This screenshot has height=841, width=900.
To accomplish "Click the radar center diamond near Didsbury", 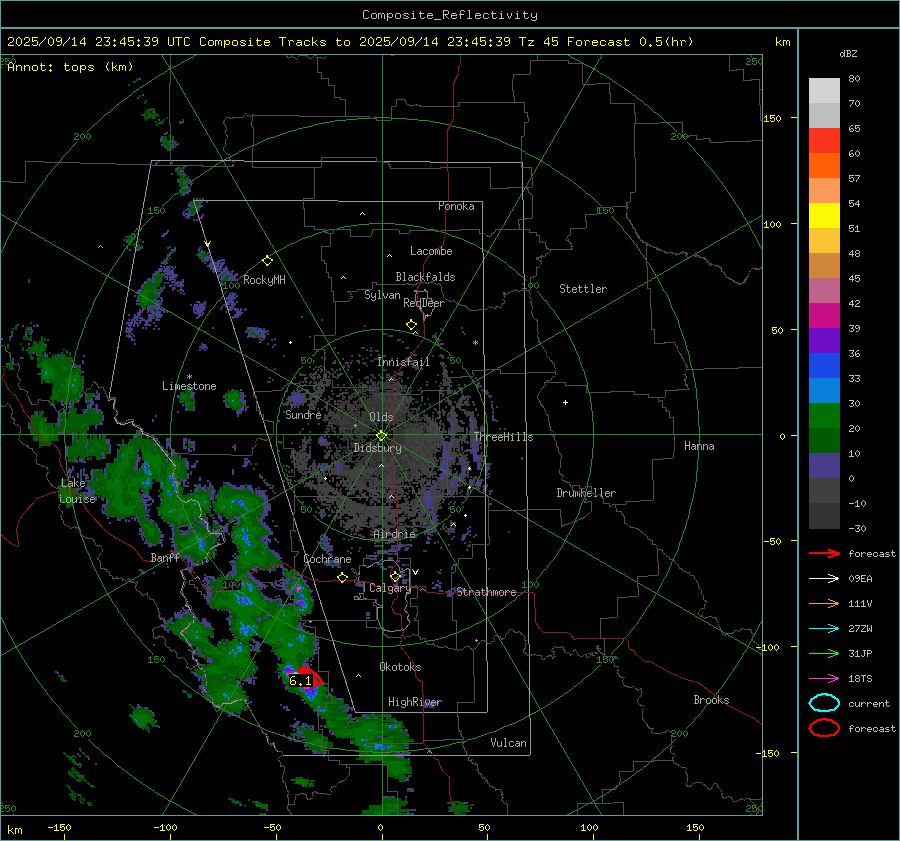I will (x=382, y=435).
